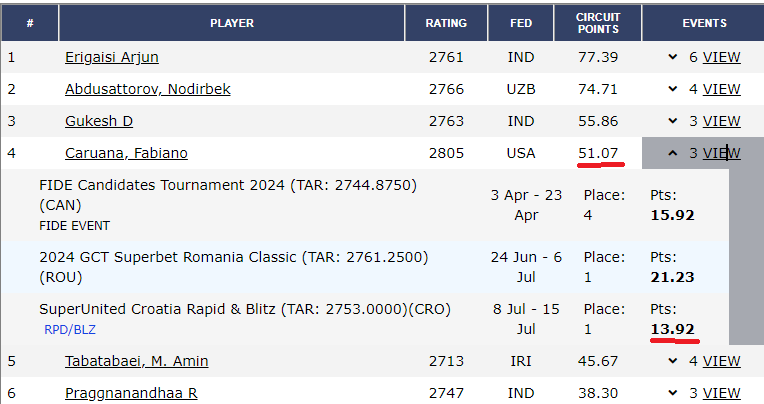The height and width of the screenshot is (404, 764).
Task: Click VIEW link for Erigaisi Arjun
Action: click(721, 57)
